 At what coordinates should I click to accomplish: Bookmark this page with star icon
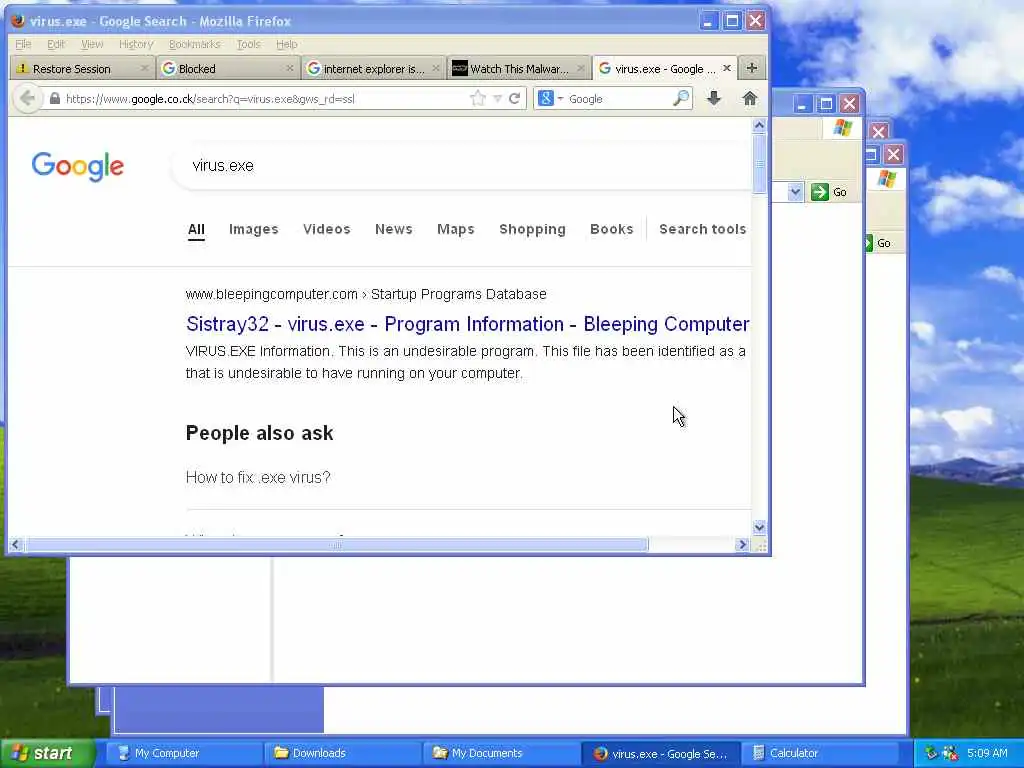pyautogui.click(x=478, y=99)
